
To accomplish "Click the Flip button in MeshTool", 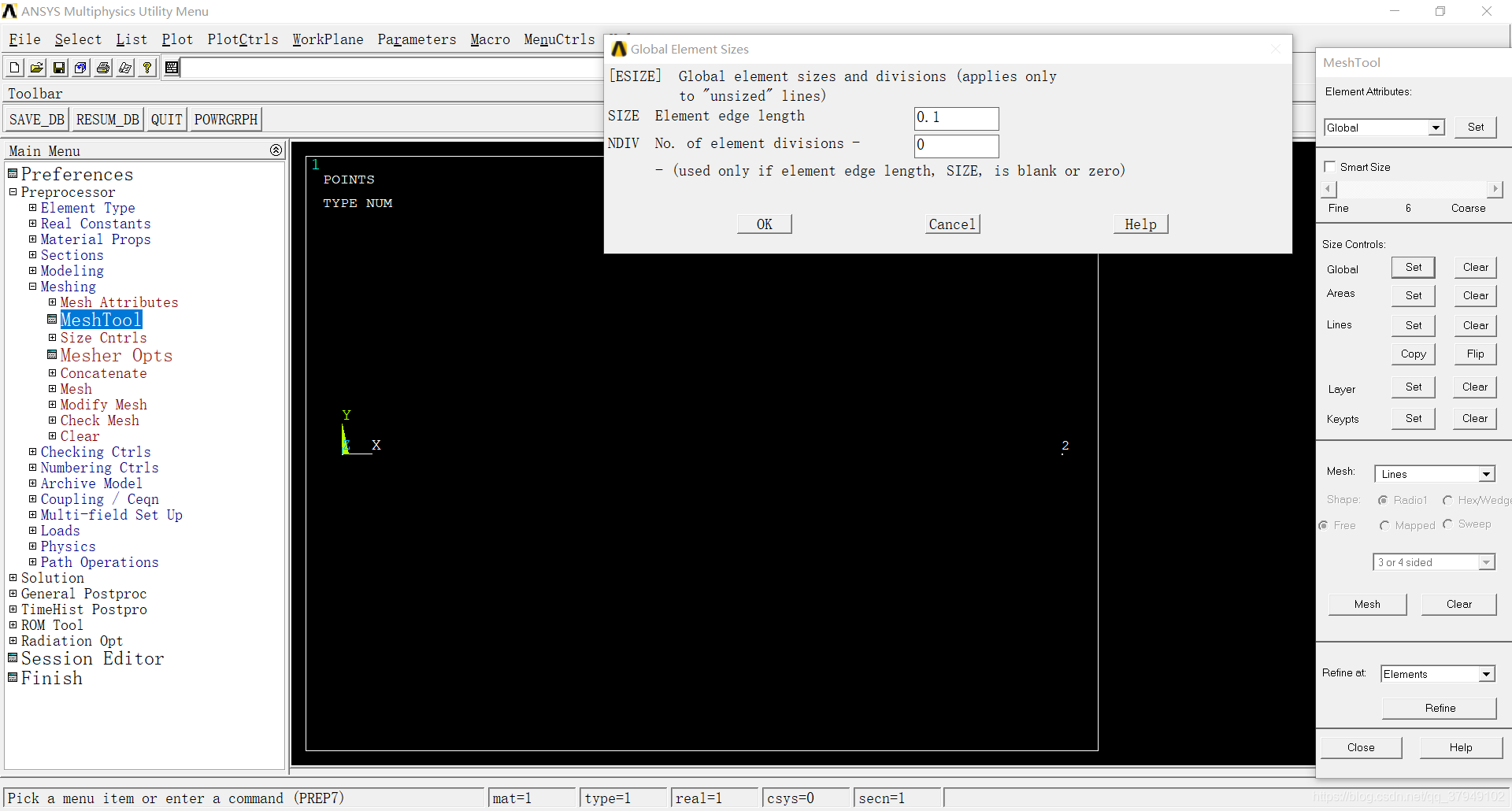I will point(1475,354).
